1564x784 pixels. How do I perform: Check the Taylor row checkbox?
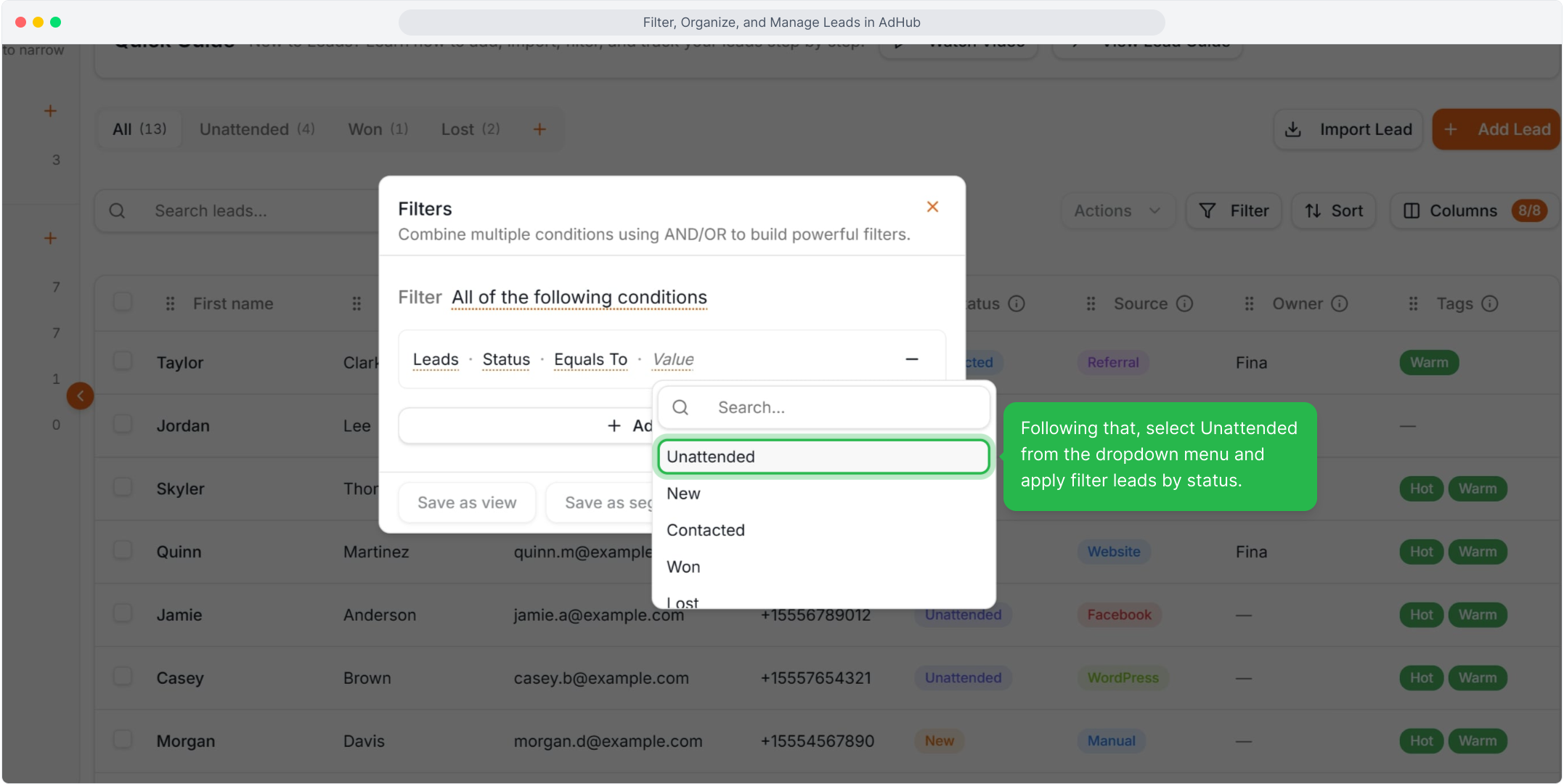tap(123, 361)
